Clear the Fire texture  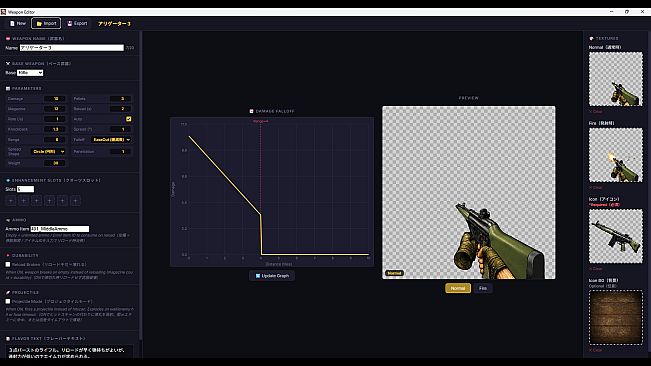[x=595, y=188]
